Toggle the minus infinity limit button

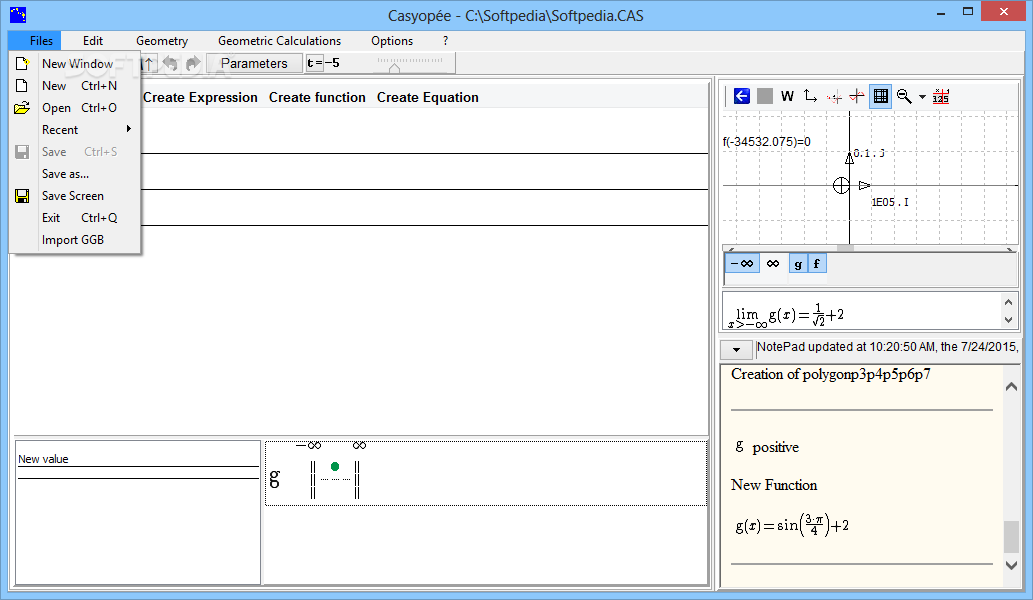[742, 263]
